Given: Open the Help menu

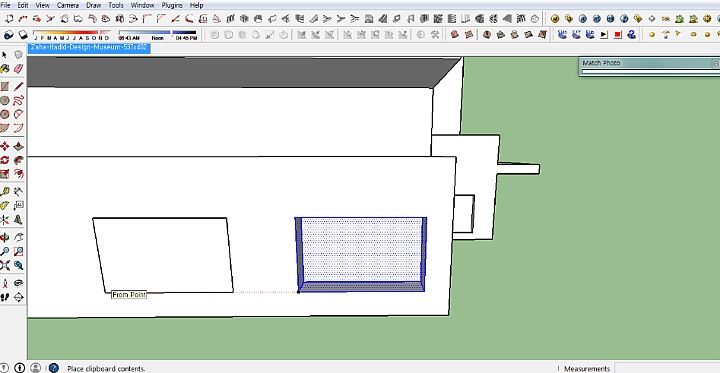Looking at the screenshot, I should tap(197, 5).
